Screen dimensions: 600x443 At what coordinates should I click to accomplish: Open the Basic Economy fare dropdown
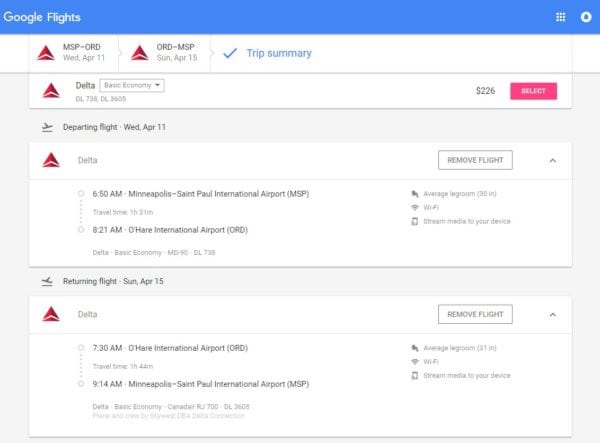pyautogui.click(x=132, y=85)
